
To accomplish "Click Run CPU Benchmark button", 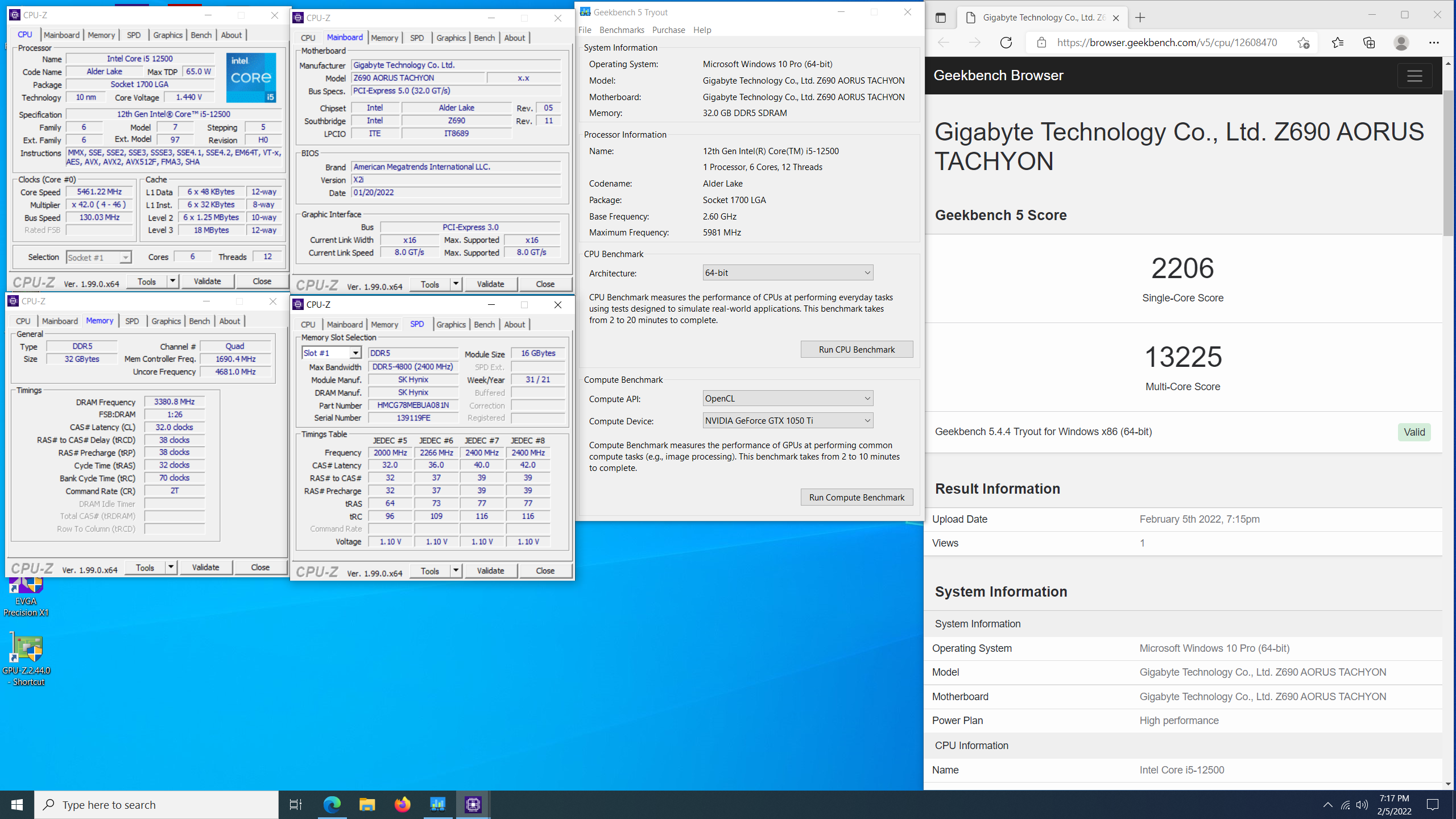I will (857, 349).
